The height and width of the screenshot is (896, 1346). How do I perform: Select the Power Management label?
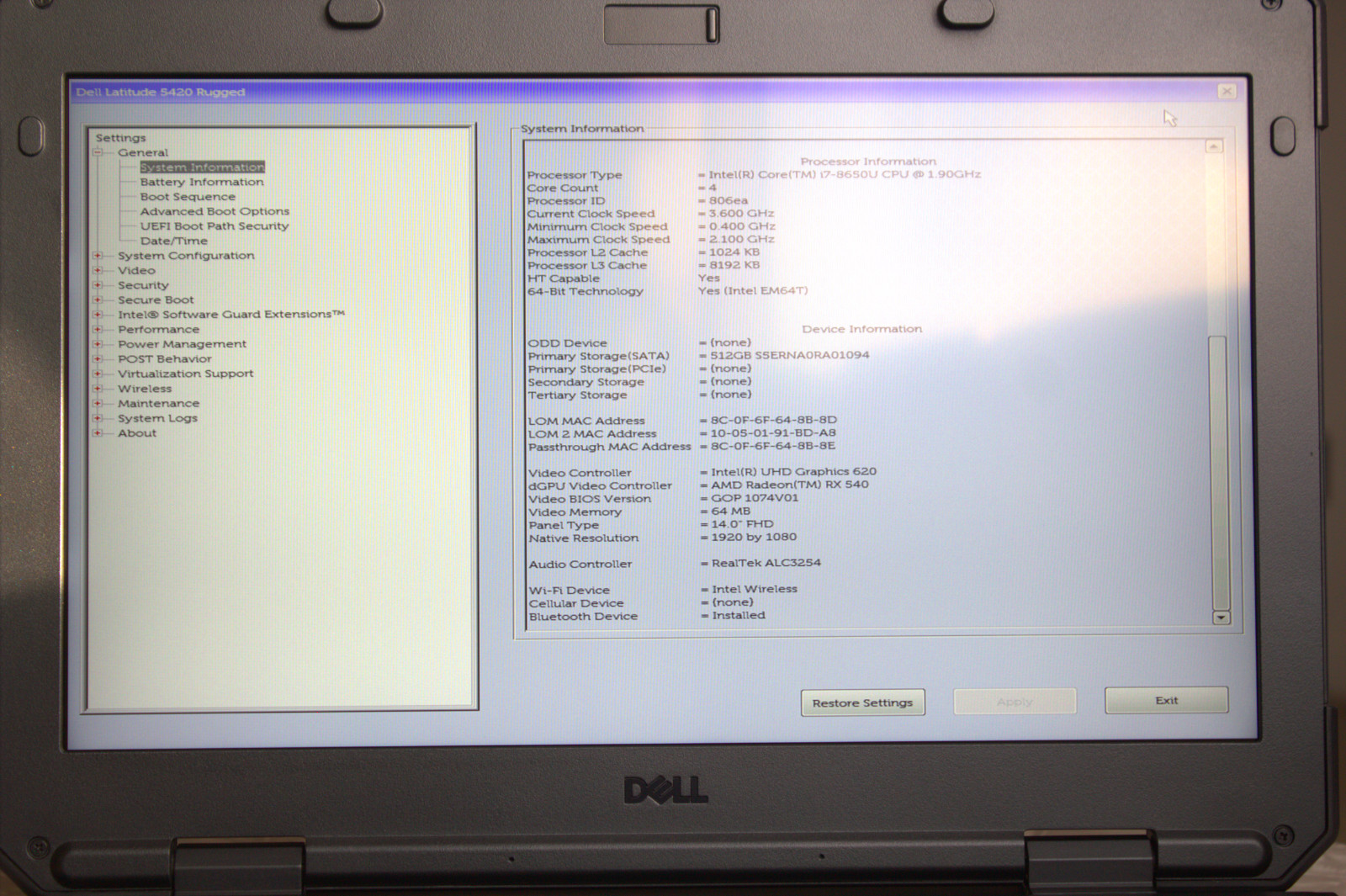(x=182, y=344)
